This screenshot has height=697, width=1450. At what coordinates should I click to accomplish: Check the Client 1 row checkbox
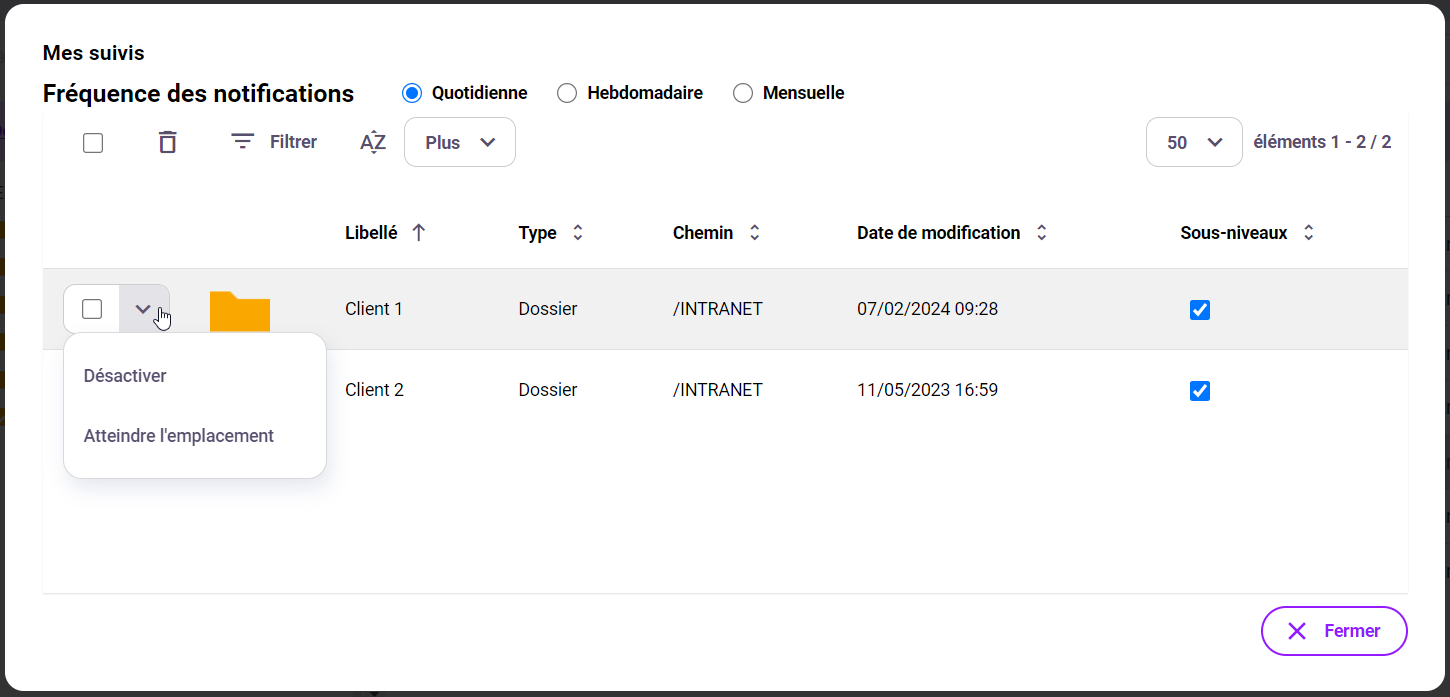coord(92,309)
